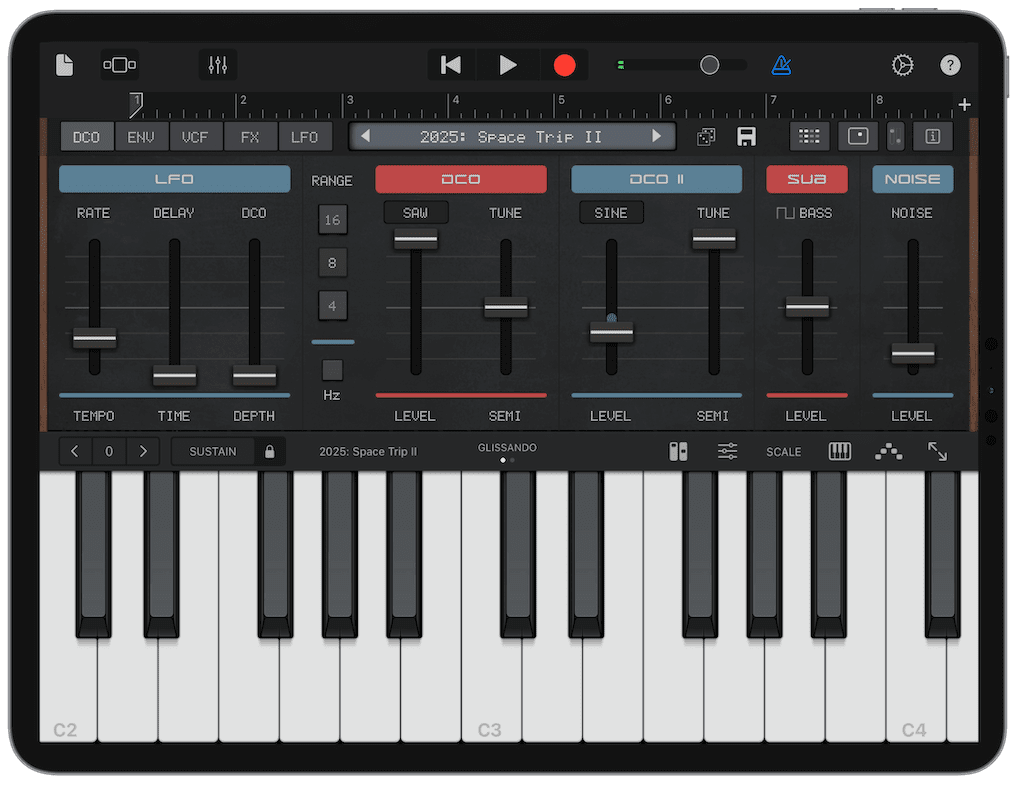Select the VCF tab

pyautogui.click(x=195, y=137)
